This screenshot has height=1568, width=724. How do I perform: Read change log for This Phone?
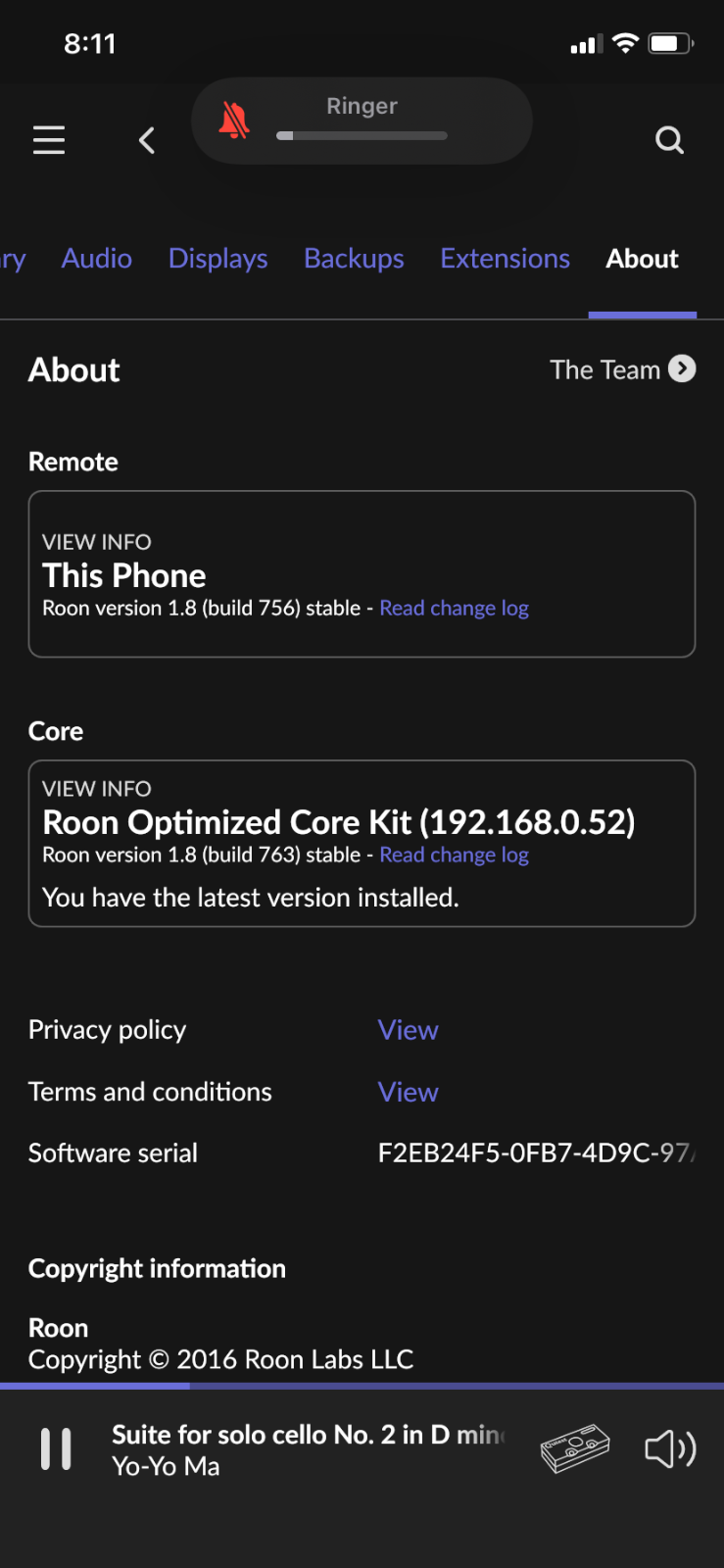click(x=455, y=609)
